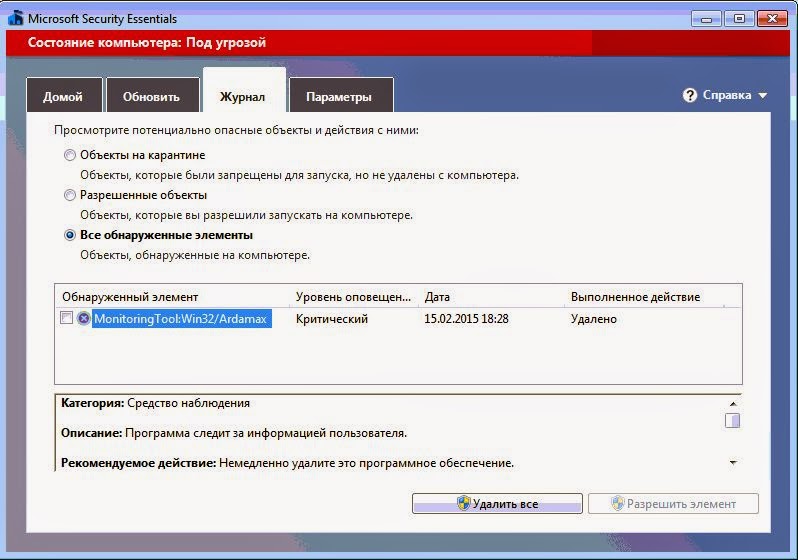The height and width of the screenshot is (560, 798).
Task: Click the Критический alert level cell
Action: coord(332,319)
